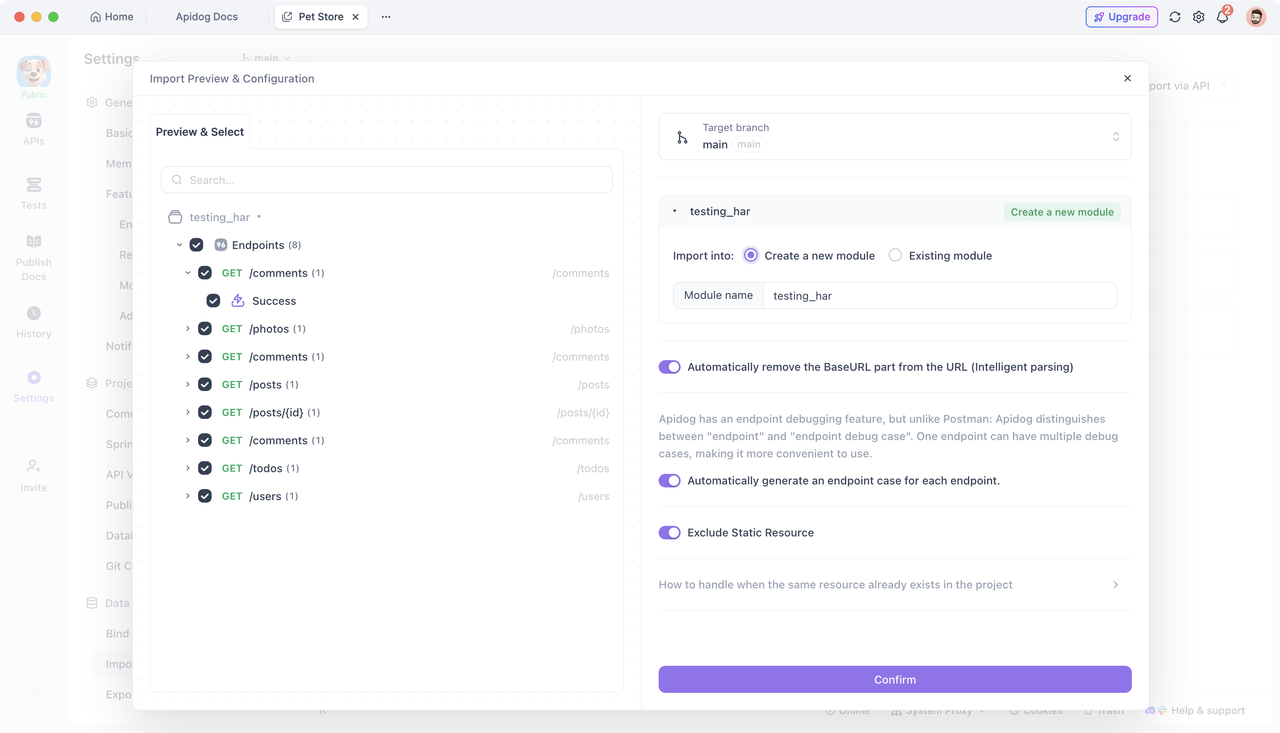Expand the GET /photos endpoint
This screenshot has width=1280, height=733.
click(187, 328)
